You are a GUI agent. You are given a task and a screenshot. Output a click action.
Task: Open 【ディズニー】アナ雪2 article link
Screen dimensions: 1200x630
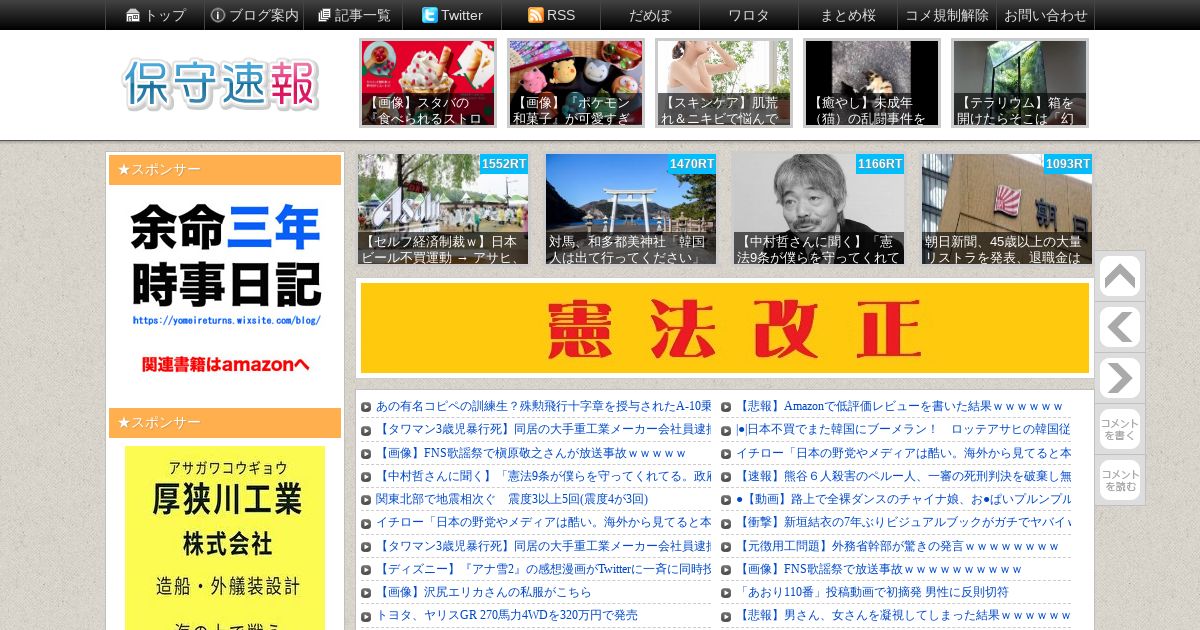point(543,569)
